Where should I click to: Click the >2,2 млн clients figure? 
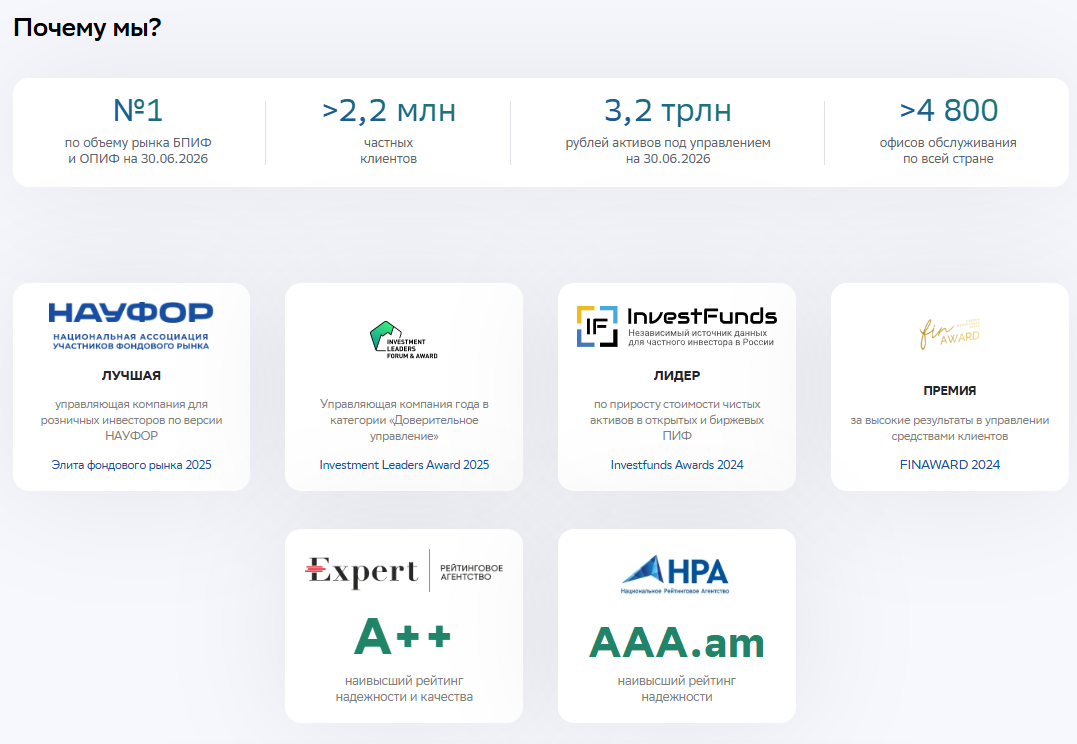389,111
